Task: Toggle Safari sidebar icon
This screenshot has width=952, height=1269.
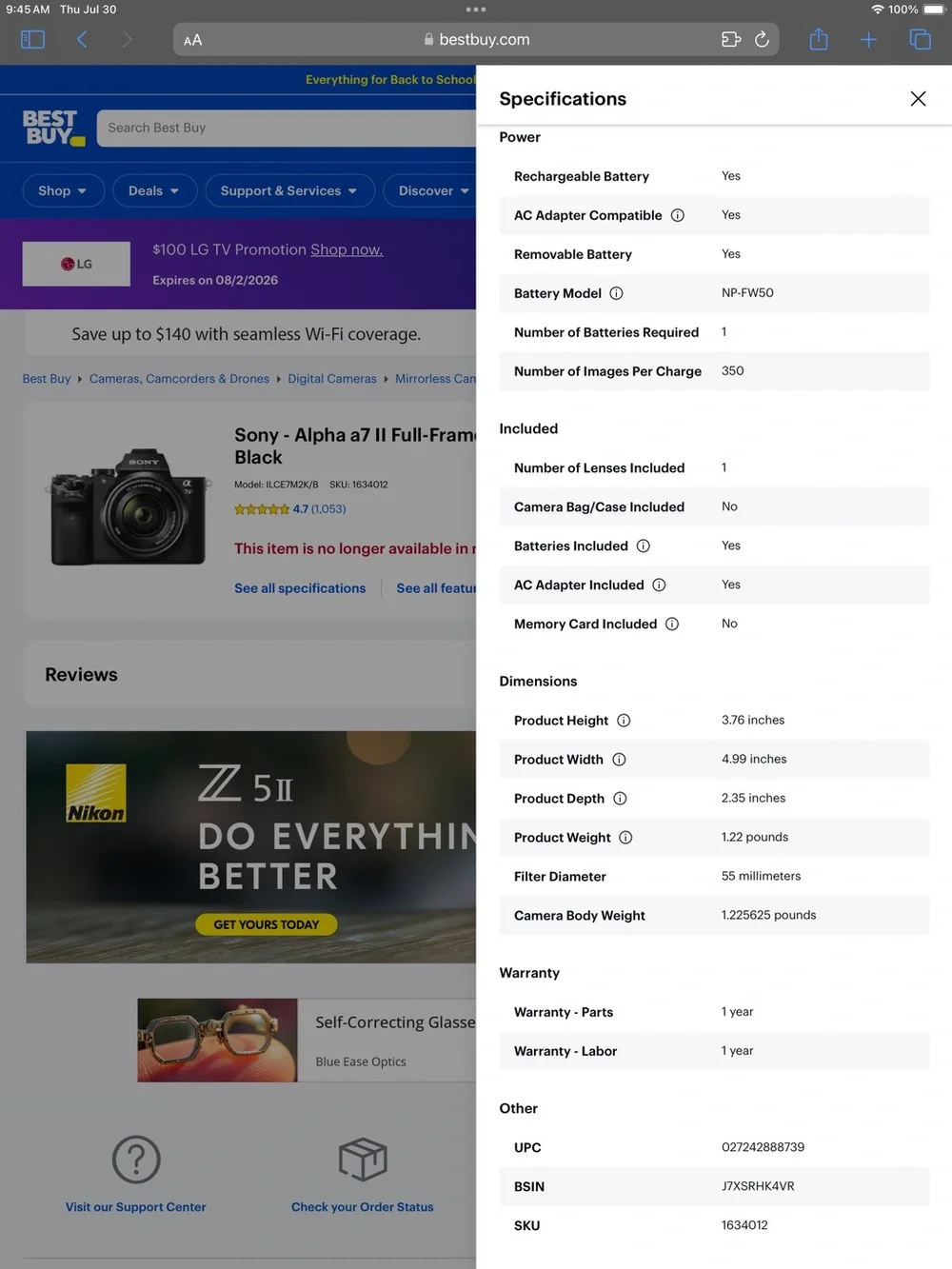Action: (x=32, y=39)
